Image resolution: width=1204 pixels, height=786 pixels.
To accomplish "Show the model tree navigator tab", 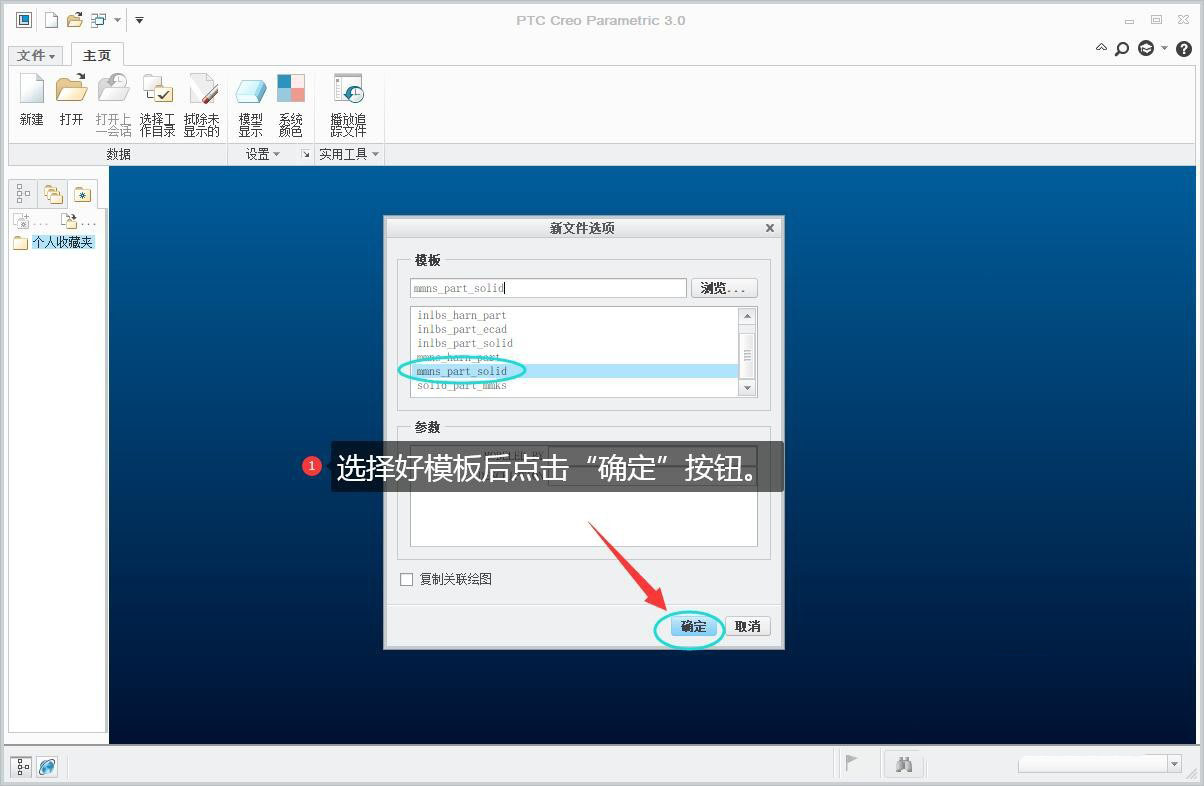I will 23,194.
